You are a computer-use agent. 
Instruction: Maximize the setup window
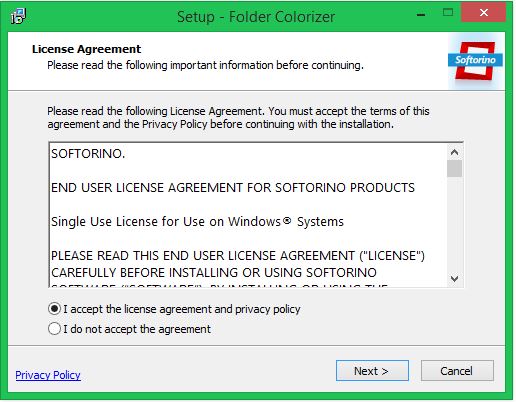[x=448, y=13]
